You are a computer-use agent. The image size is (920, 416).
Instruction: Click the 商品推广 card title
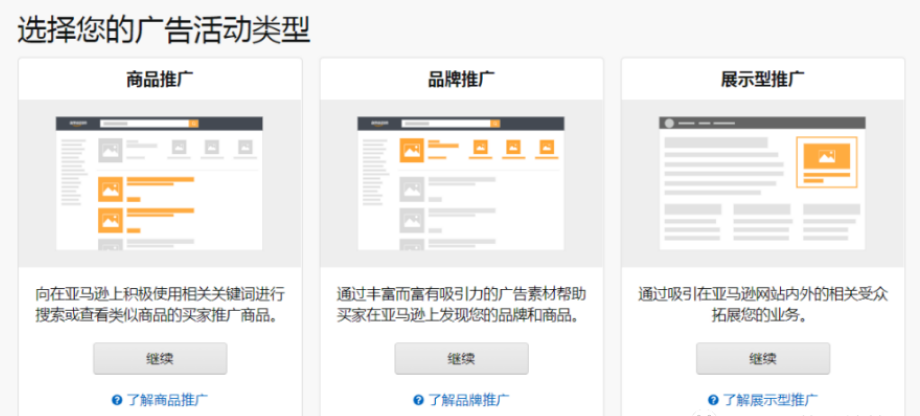tap(160, 79)
